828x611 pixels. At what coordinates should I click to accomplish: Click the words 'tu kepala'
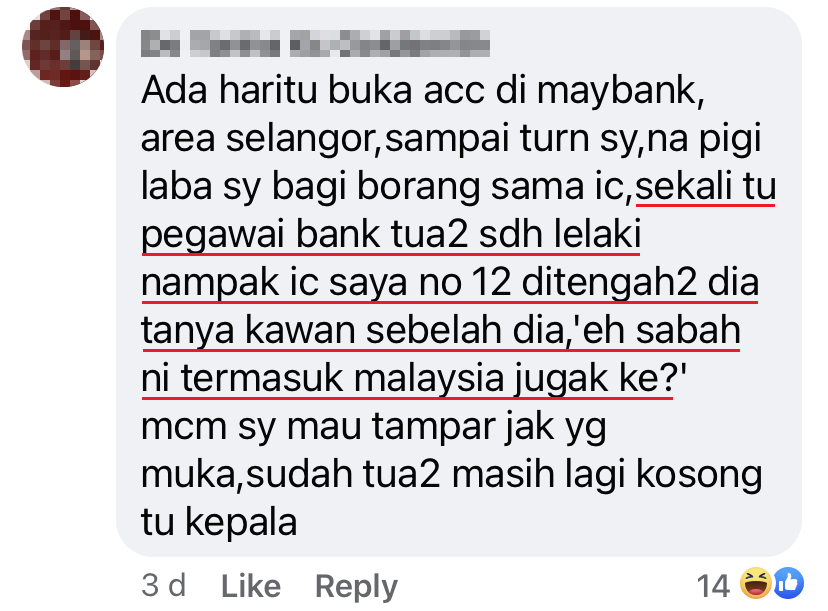(219, 523)
